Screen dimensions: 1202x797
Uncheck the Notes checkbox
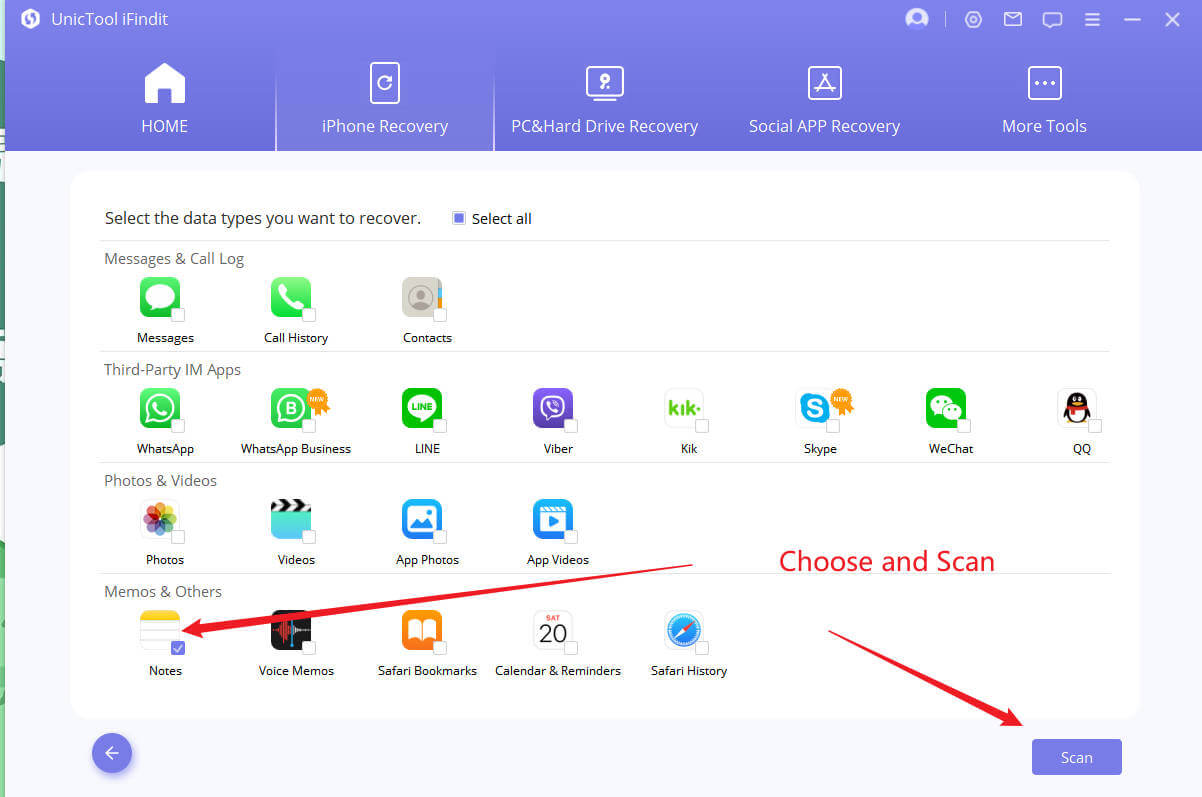(178, 648)
